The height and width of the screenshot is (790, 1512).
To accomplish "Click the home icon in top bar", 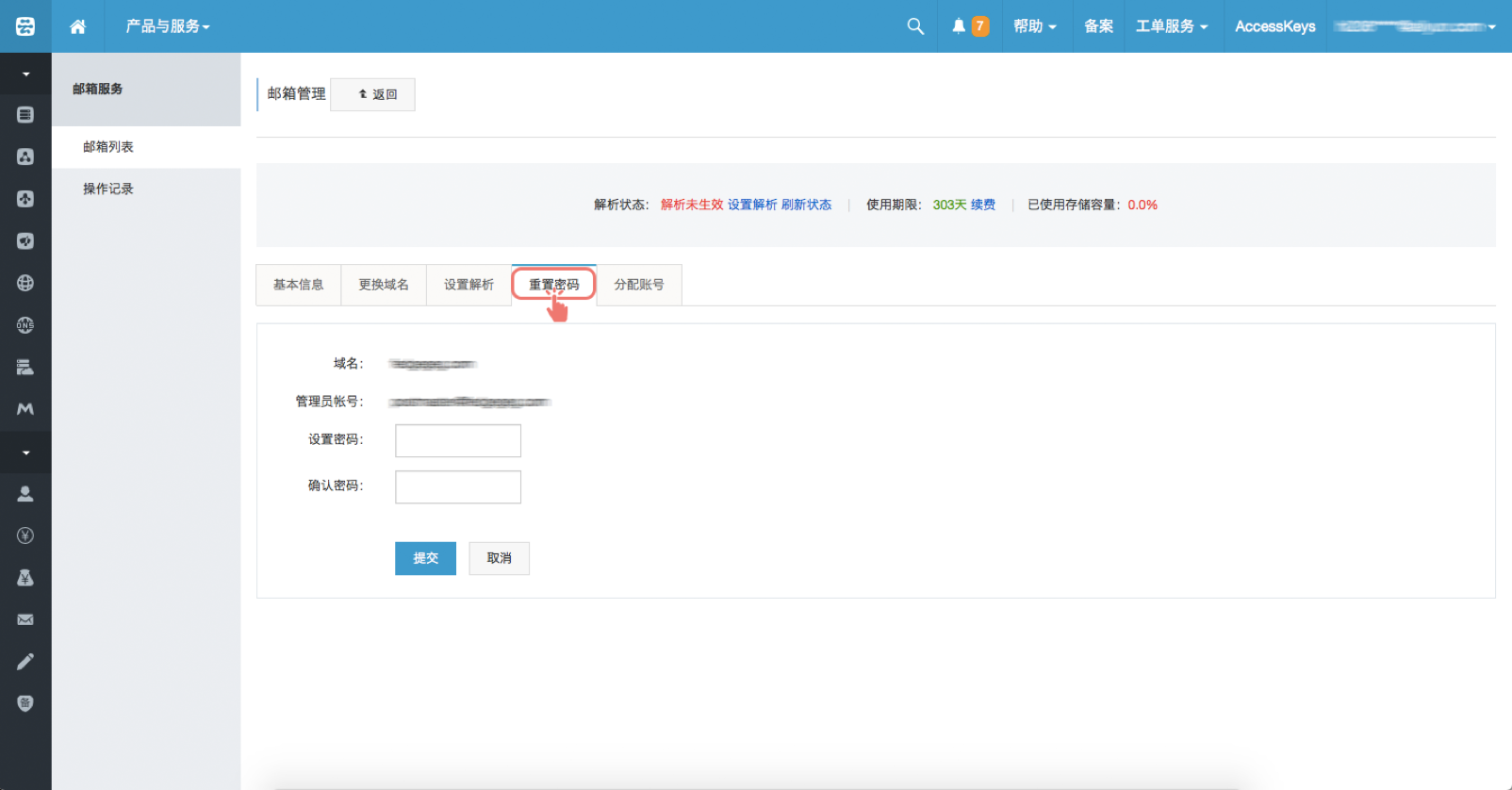I will tap(78, 26).
